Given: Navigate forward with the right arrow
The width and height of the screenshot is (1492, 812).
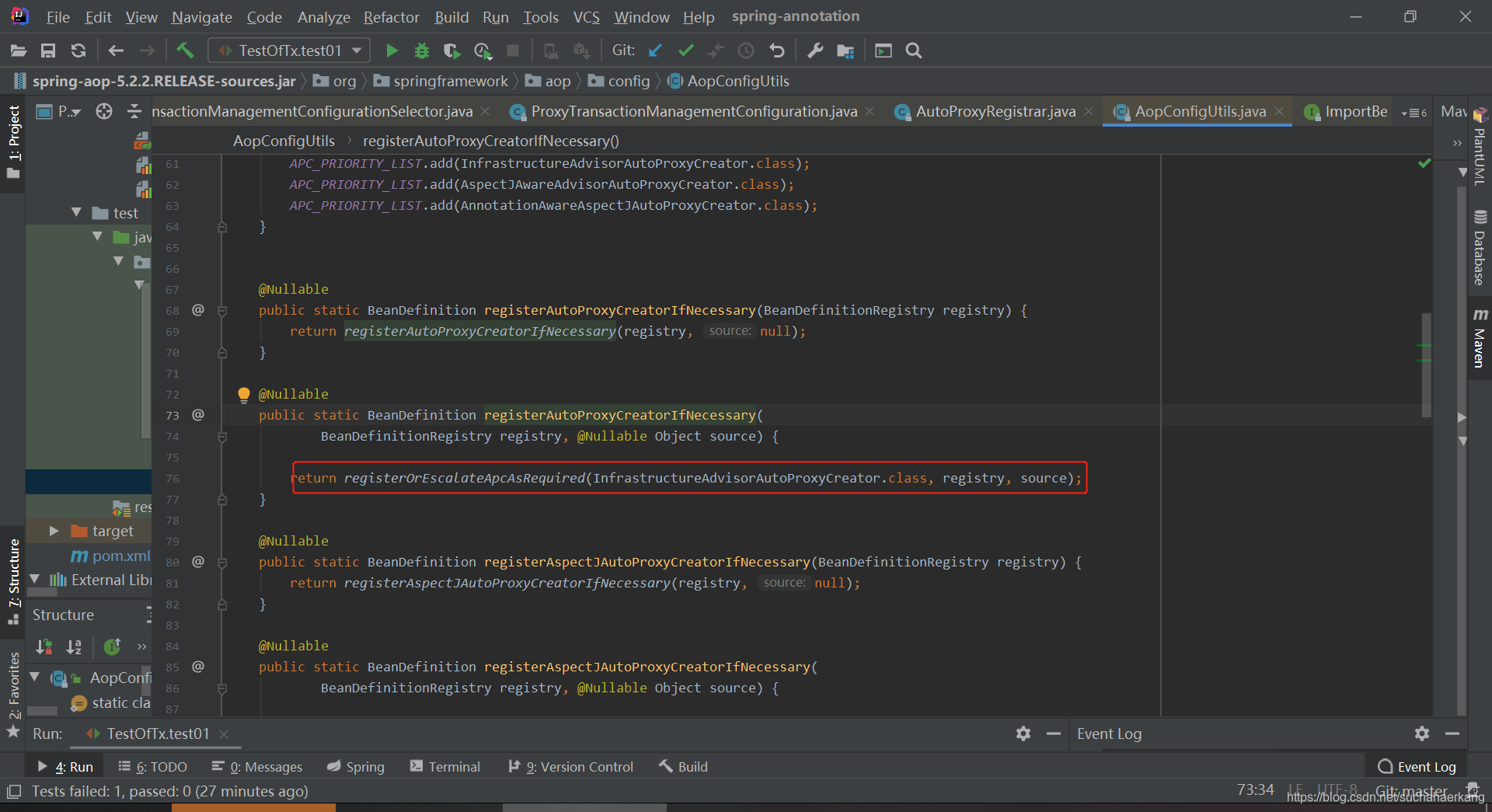Looking at the screenshot, I should tap(147, 51).
